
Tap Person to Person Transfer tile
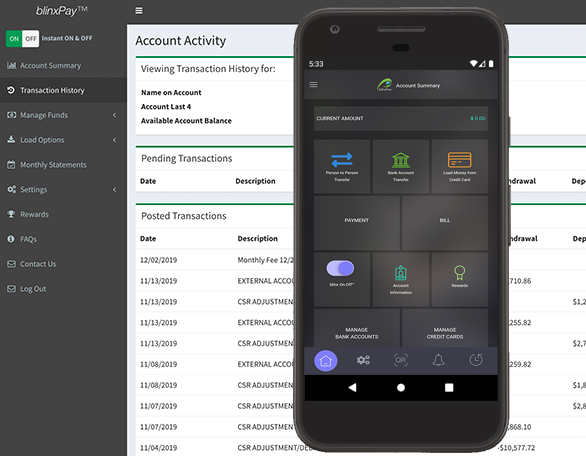tap(342, 167)
